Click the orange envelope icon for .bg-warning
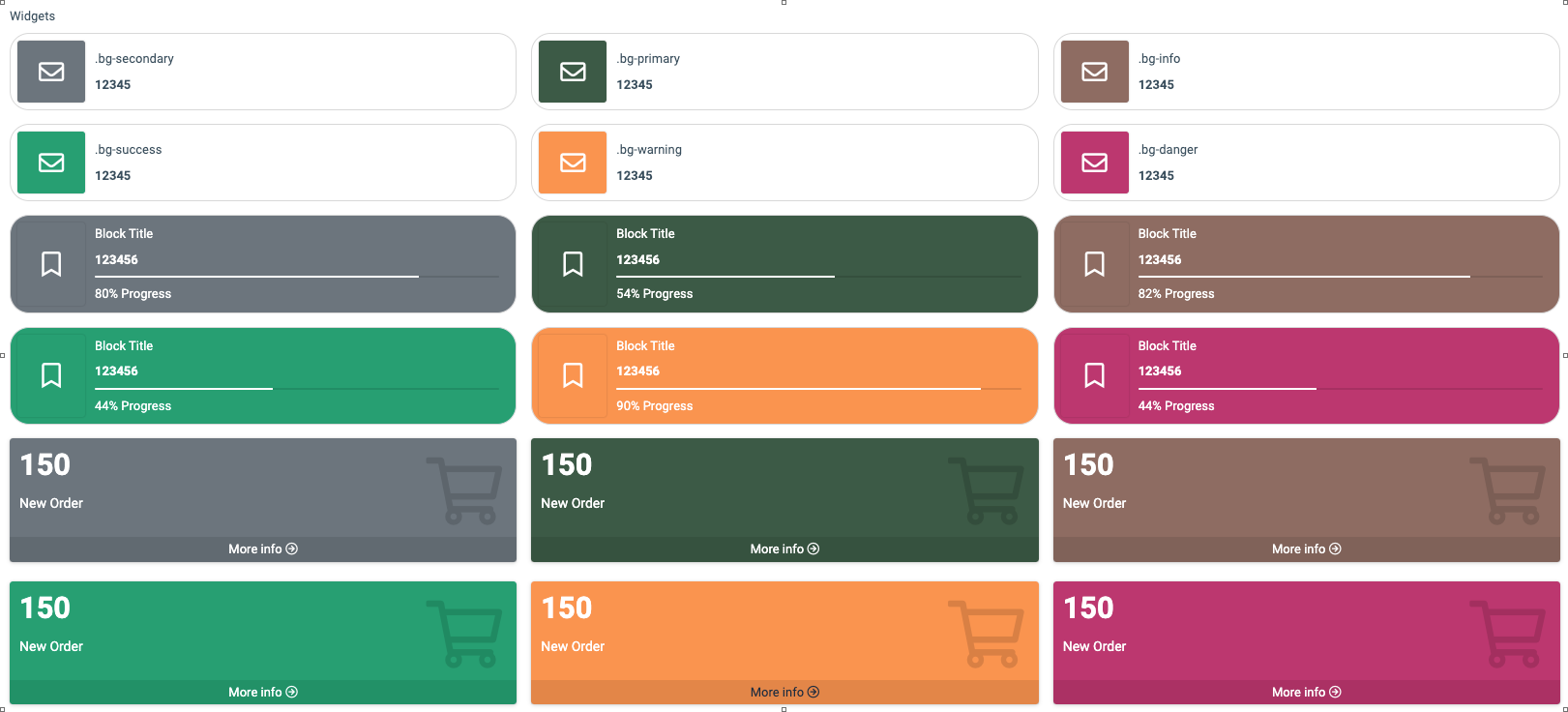The image size is (1568, 712). [573, 163]
